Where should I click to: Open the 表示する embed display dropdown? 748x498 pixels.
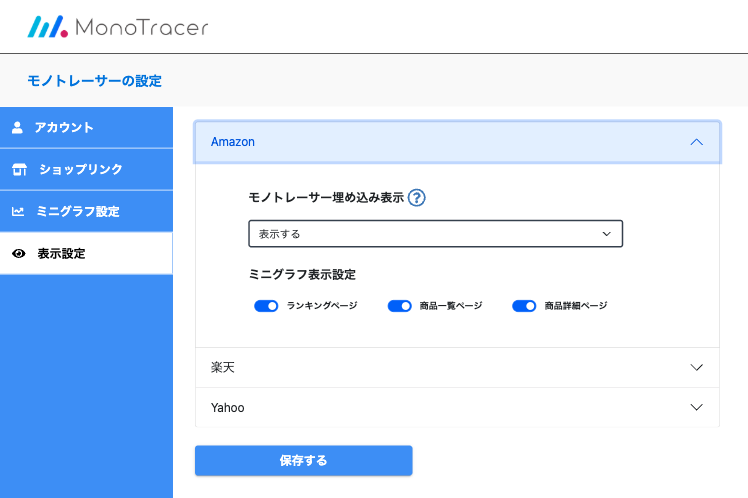(x=435, y=234)
